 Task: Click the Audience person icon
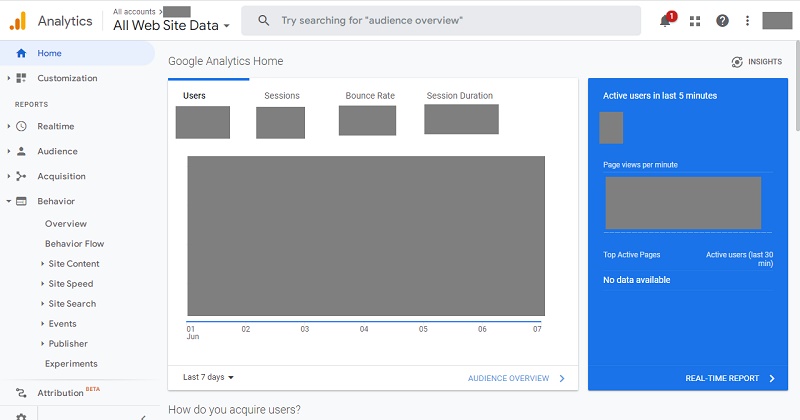tap(21, 151)
